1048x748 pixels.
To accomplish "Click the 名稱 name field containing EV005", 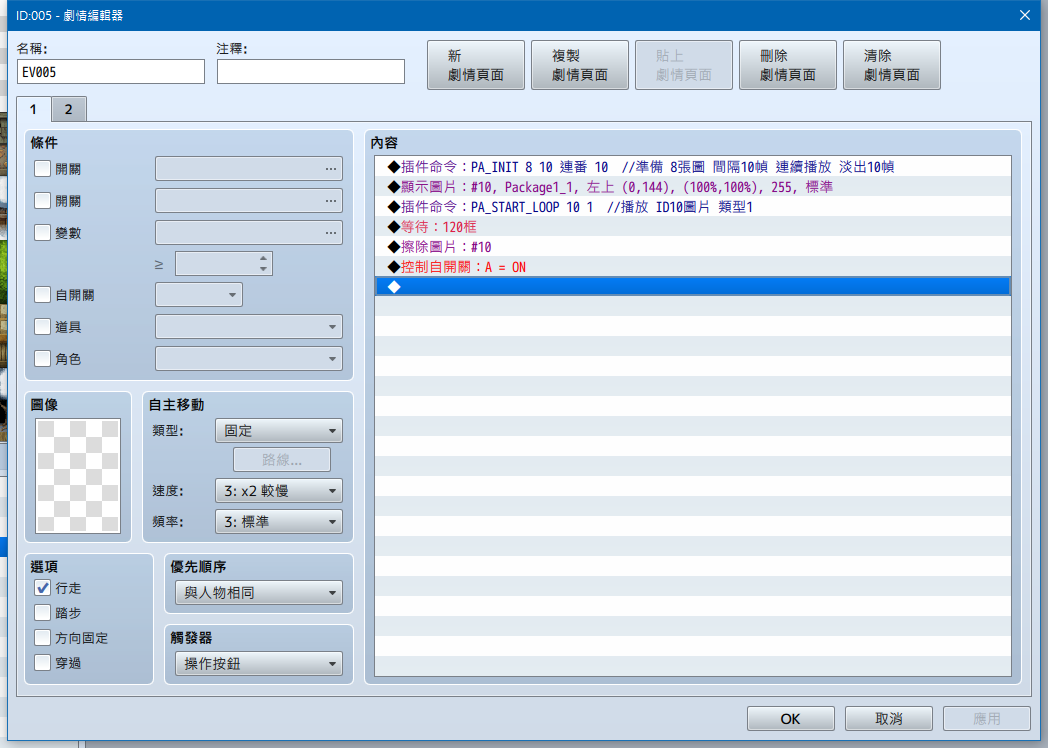I will click(111, 72).
